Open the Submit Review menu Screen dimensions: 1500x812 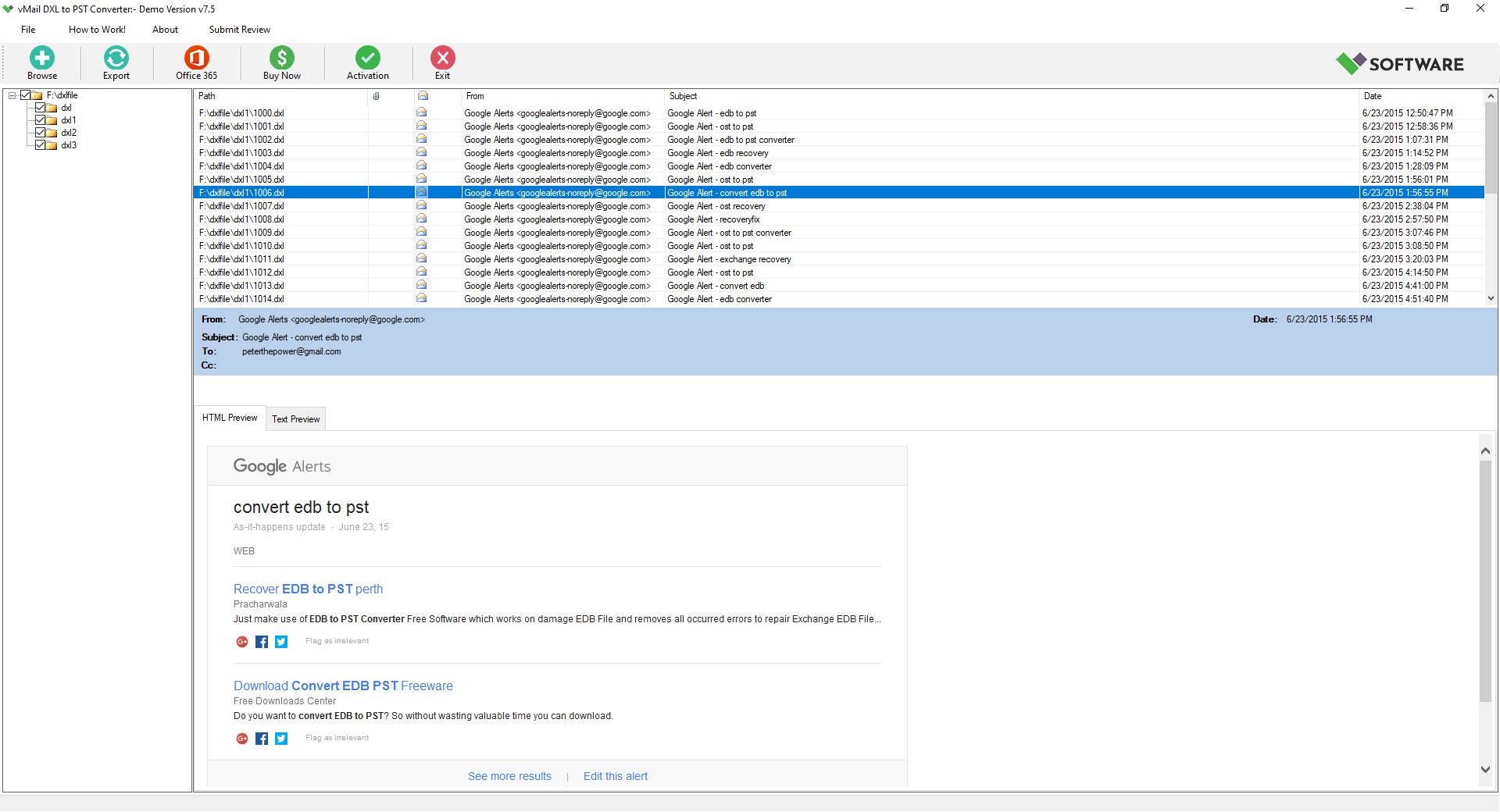240,30
